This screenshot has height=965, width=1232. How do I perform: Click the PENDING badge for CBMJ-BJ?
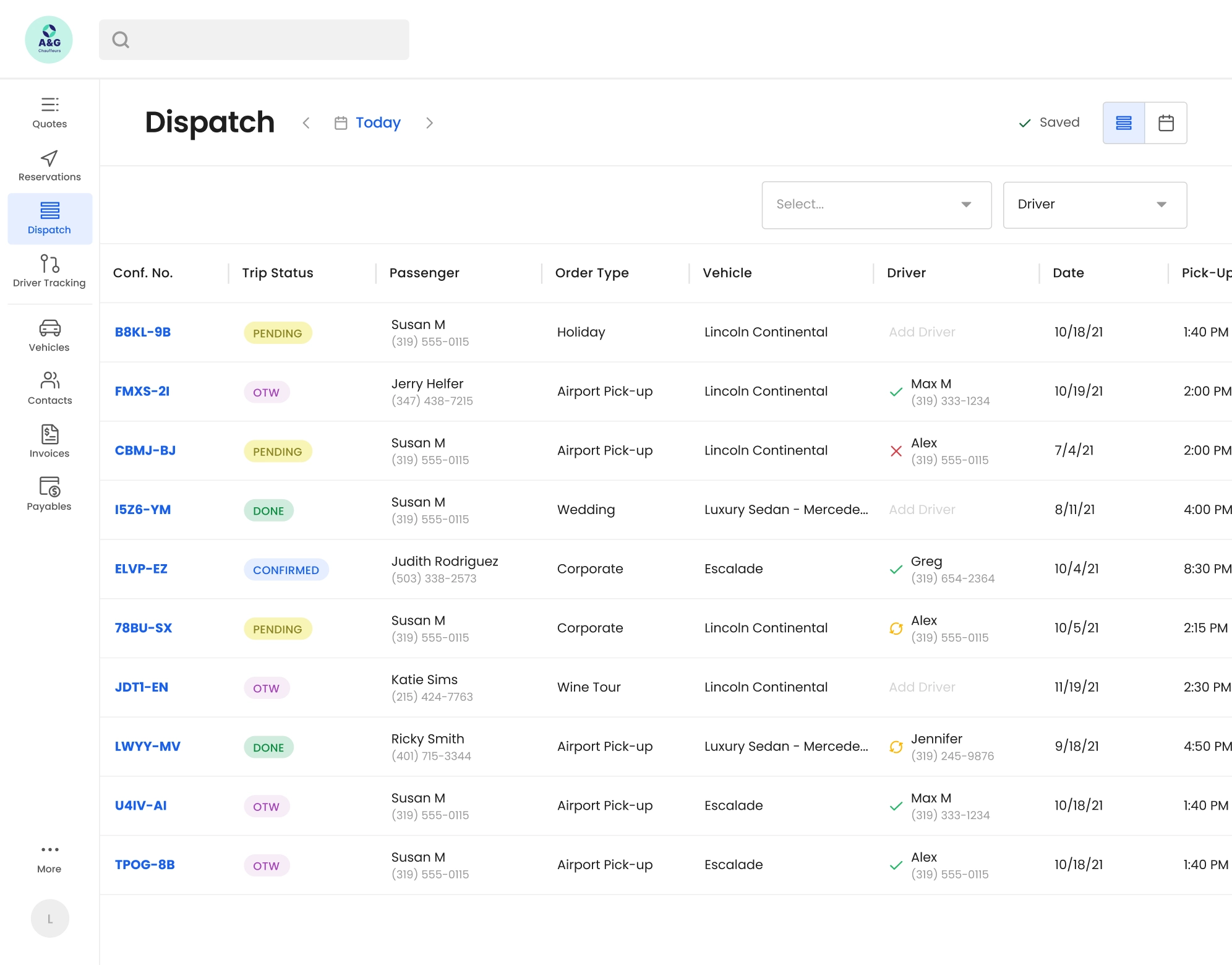point(278,452)
